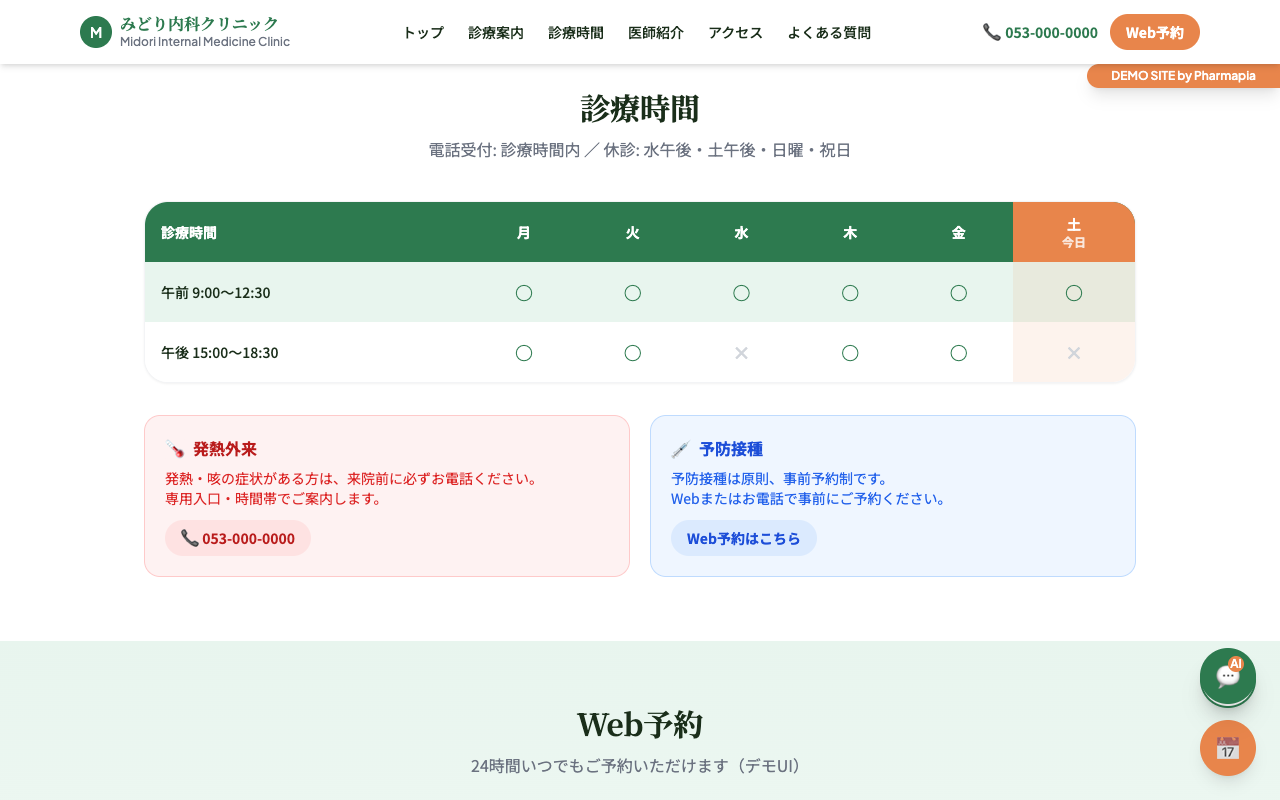
Task: Open the AI chat bubble floating icon
Action: click(x=1227, y=677)
